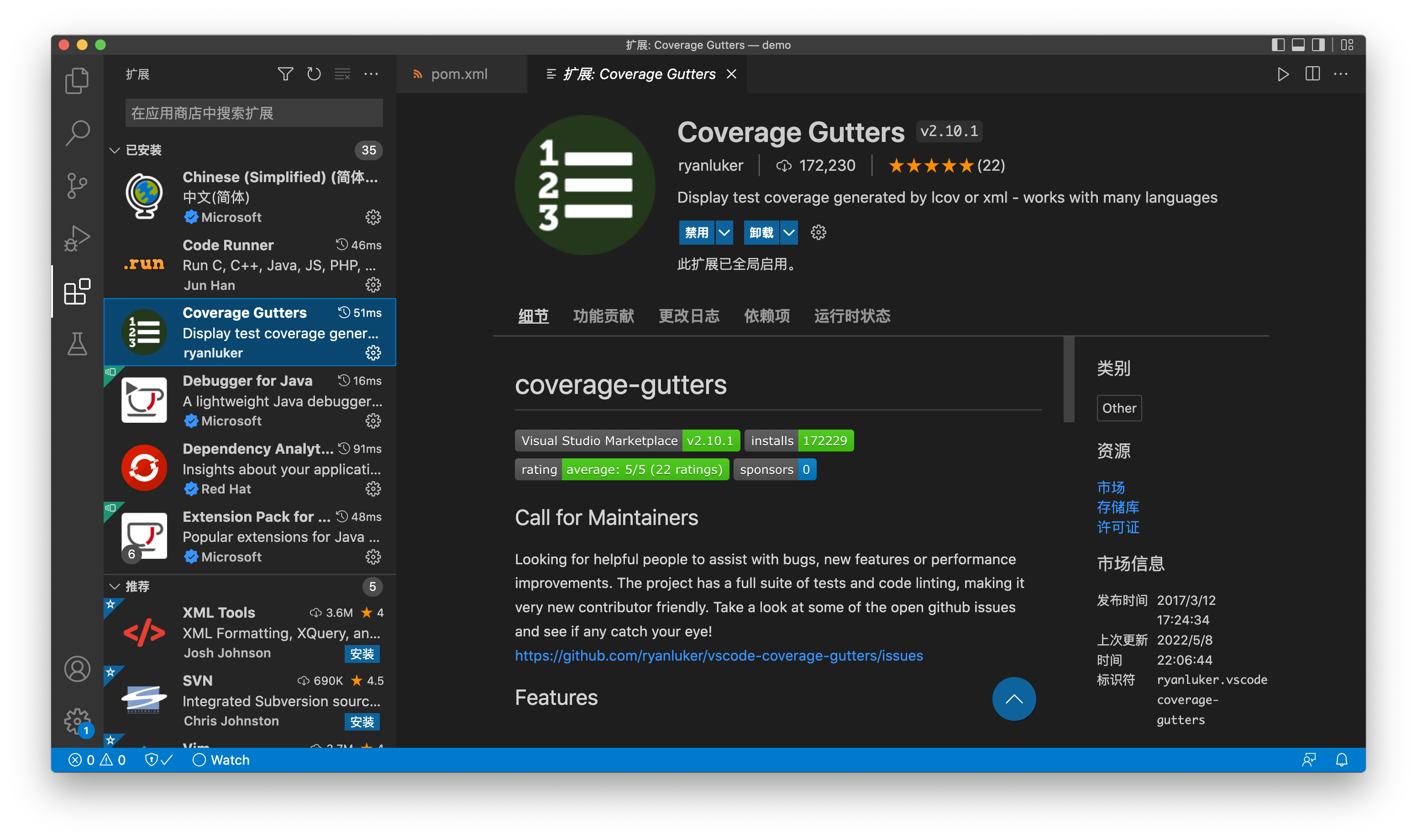
Task: Select the Other category tag
Action: click(1119, 409)
